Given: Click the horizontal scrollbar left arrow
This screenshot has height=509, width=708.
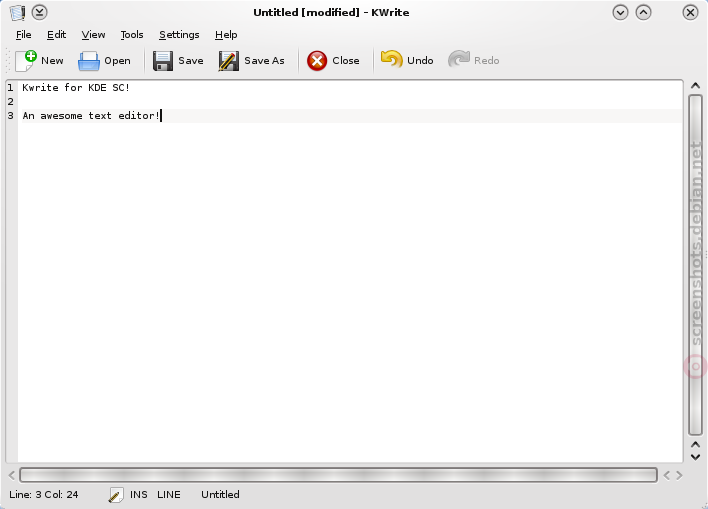Looking at the screenshot, I should pos(12,475).
